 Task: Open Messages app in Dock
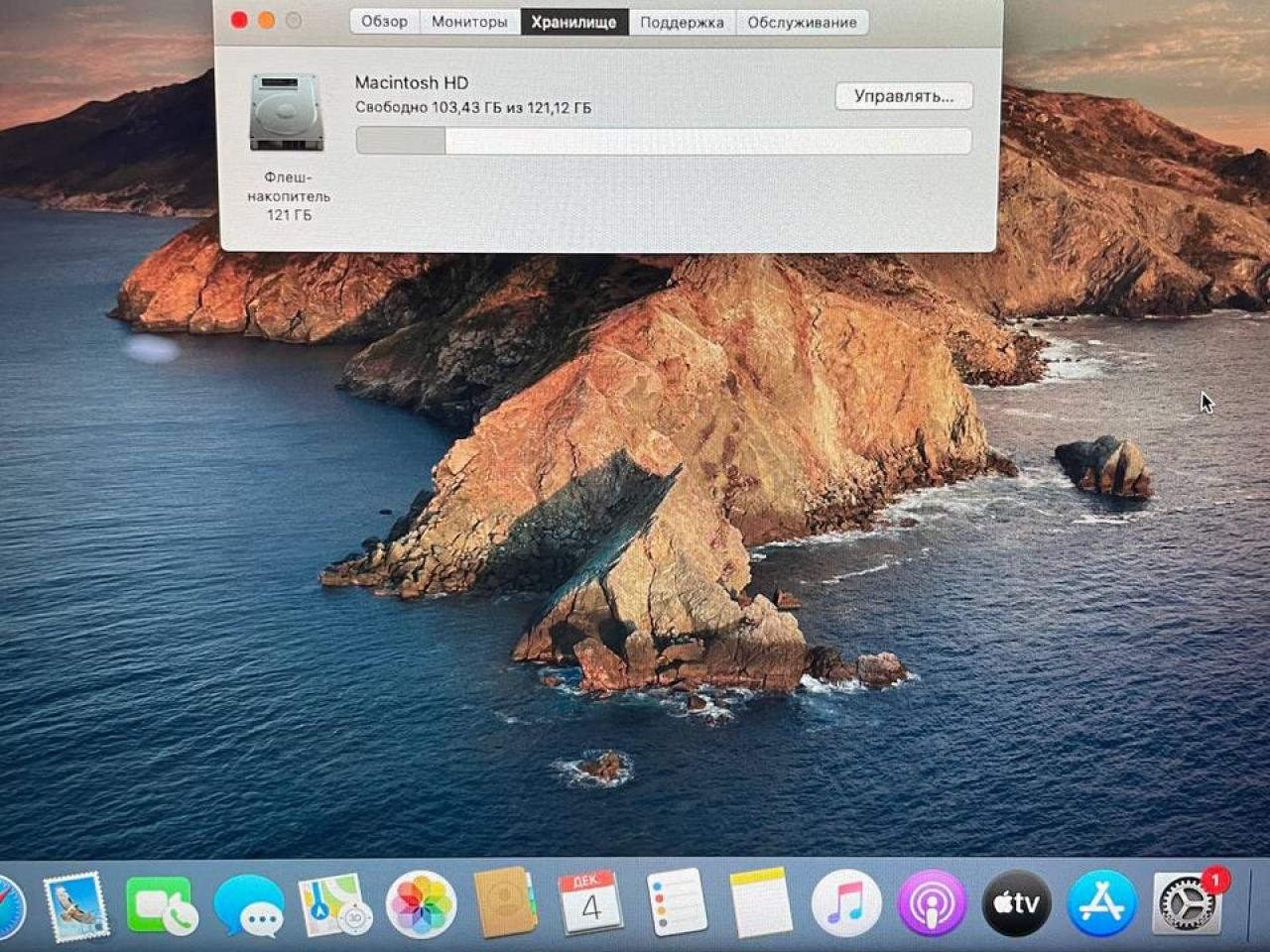coord(249,906)
